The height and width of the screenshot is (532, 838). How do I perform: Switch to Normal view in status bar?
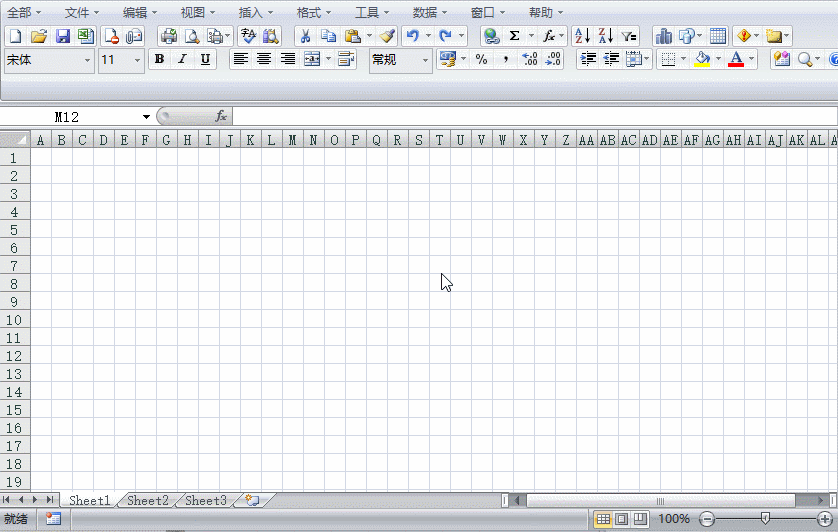tap(603, 519)
